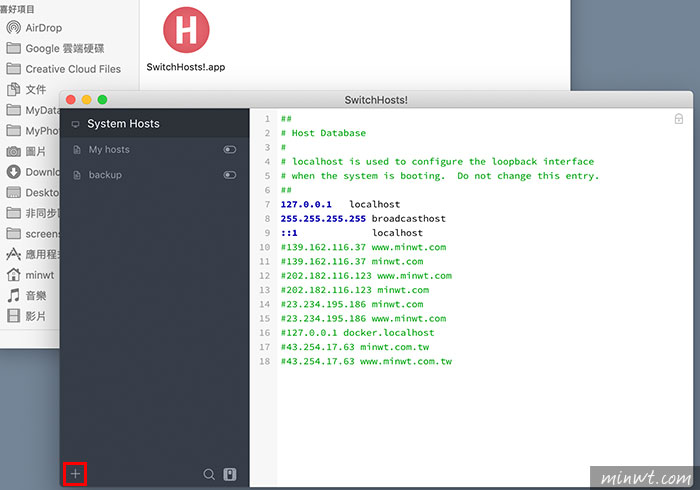Click the SwitchHosts! window title bar

376,100
